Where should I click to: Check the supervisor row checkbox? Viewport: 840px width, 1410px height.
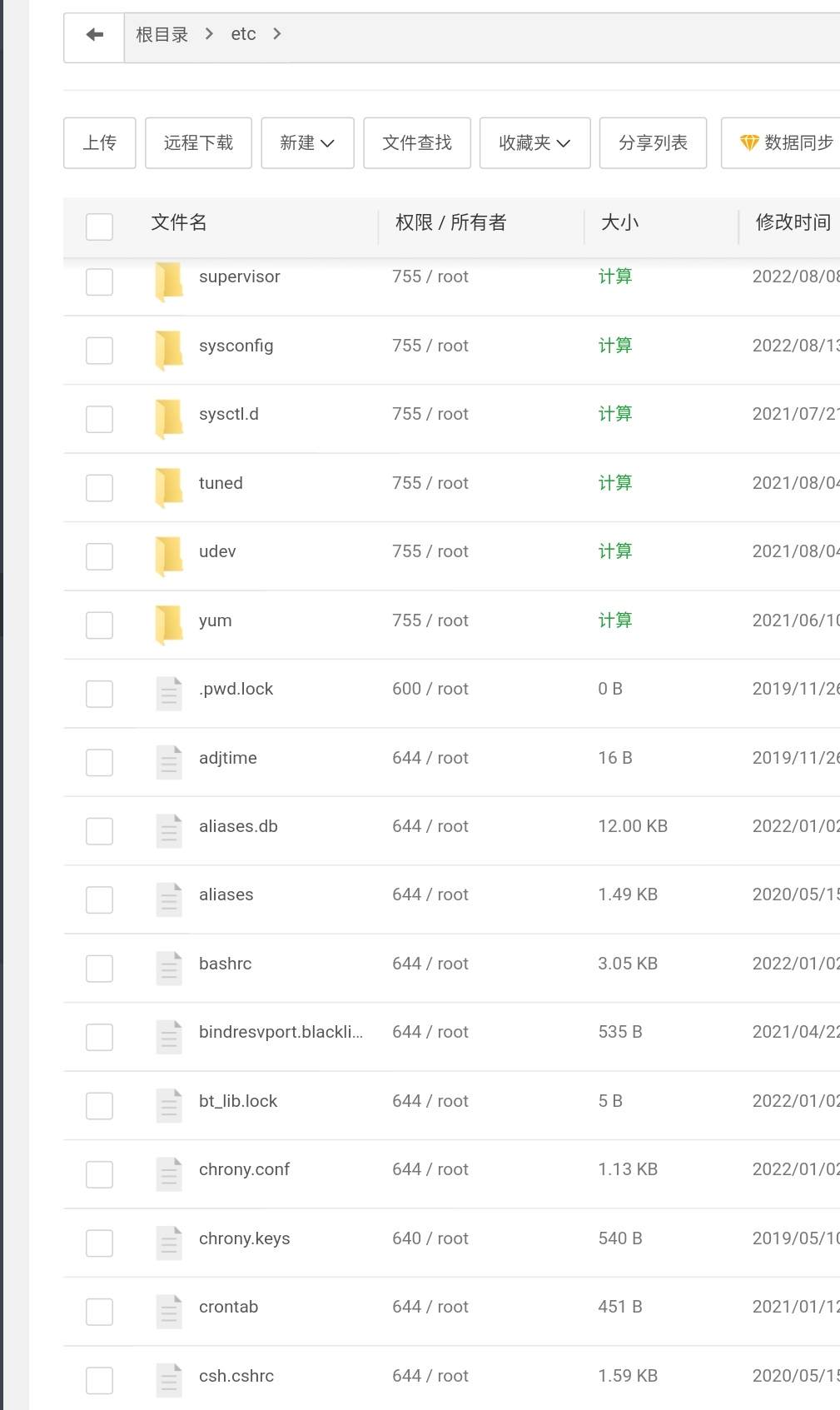[99, 282]
